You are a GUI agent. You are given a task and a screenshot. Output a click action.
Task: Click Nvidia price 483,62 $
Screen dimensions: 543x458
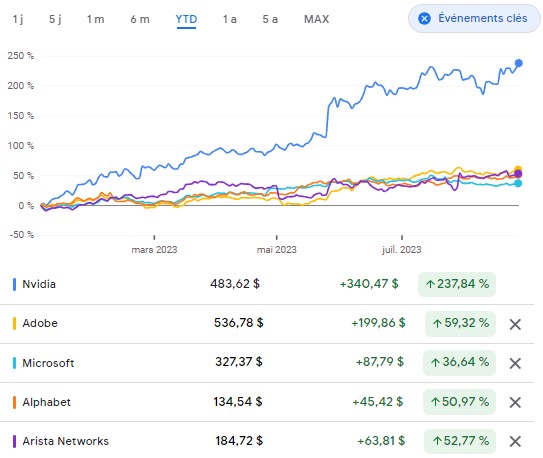point(235,284)
